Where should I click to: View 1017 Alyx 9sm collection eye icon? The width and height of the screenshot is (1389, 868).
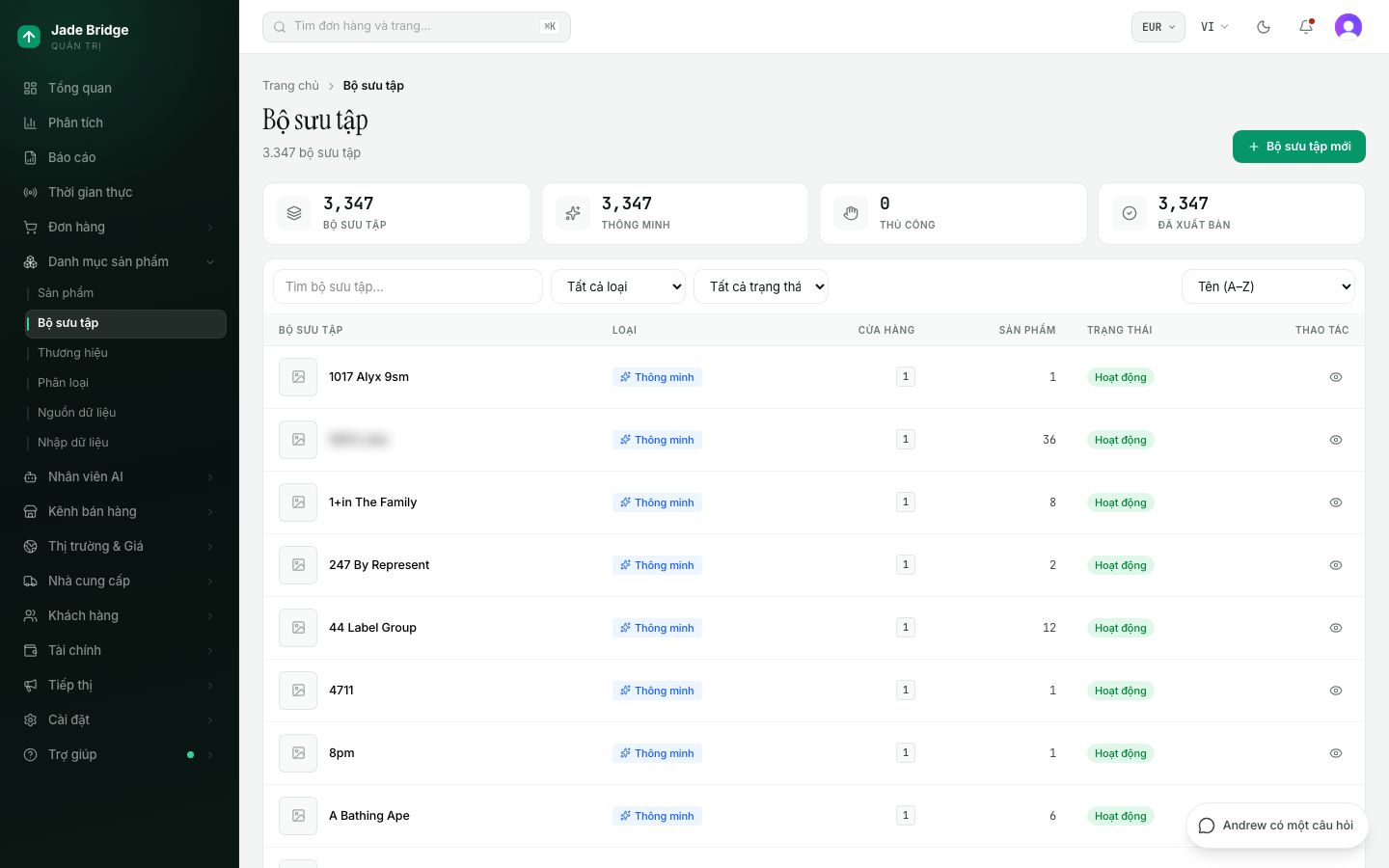click(x=1336, y=377)
